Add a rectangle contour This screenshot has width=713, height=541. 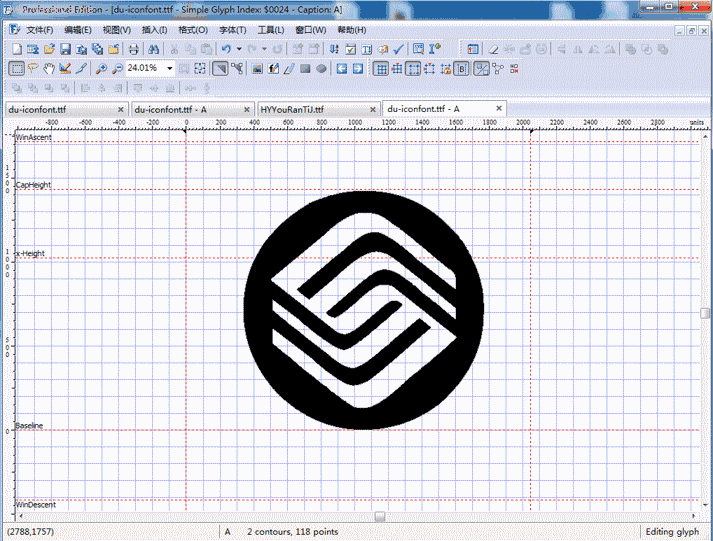(305, 69)
